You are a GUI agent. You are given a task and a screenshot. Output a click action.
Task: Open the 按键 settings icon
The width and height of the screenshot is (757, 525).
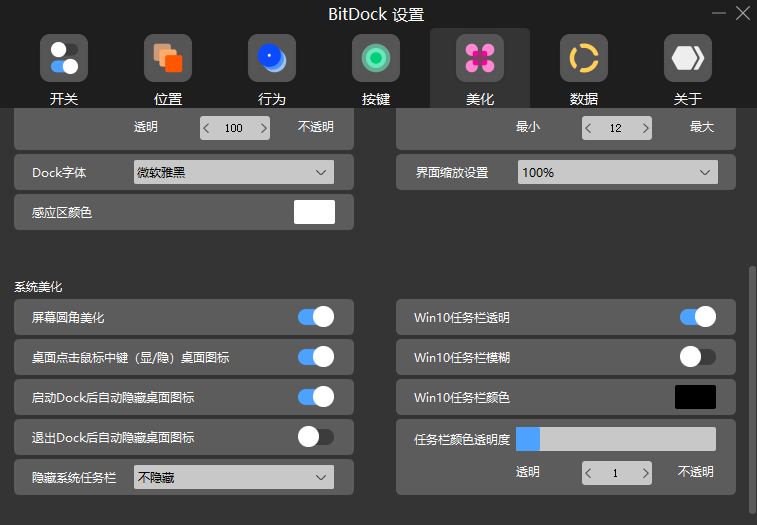click(376, 58)
